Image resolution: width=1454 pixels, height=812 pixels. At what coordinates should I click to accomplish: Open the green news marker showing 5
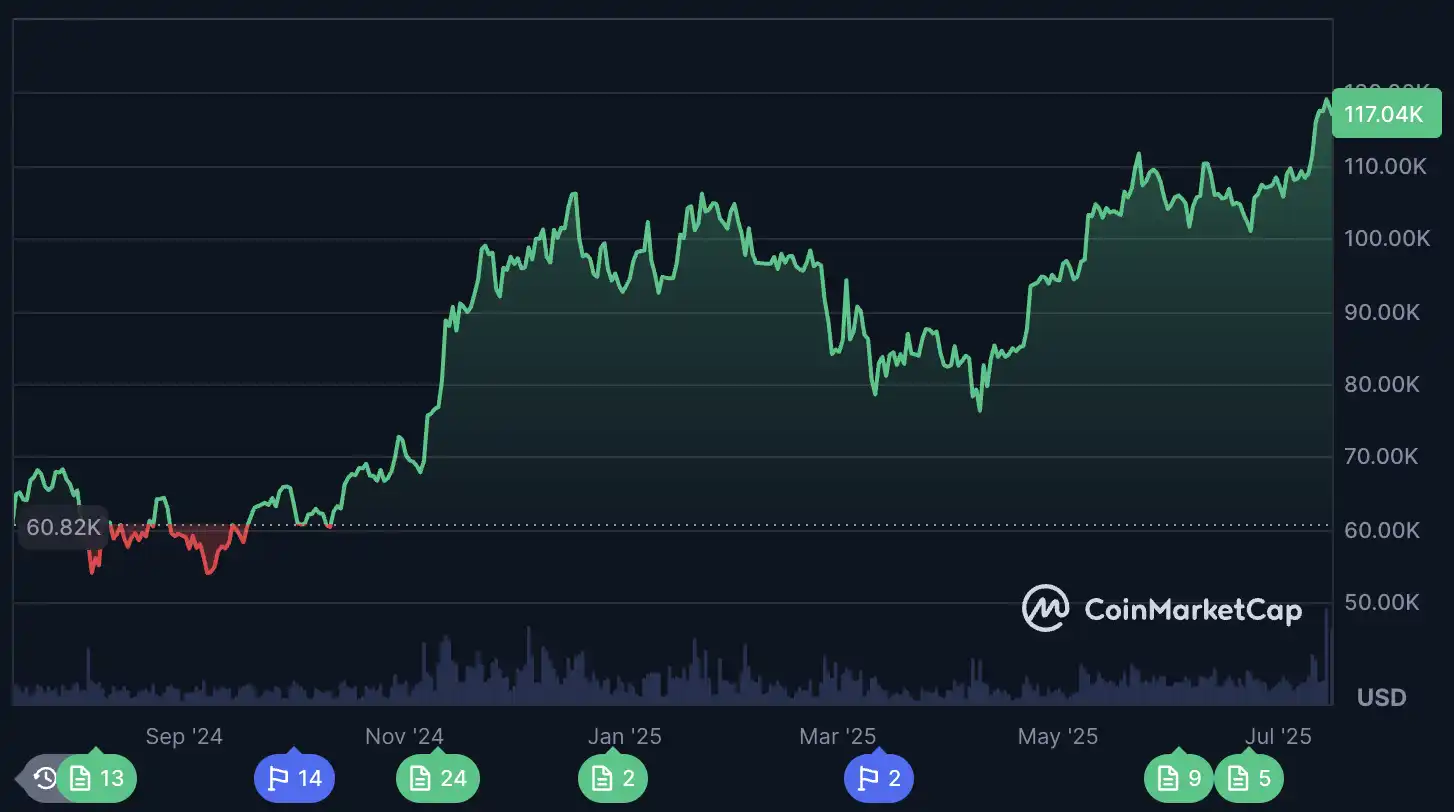(1248, 778)
